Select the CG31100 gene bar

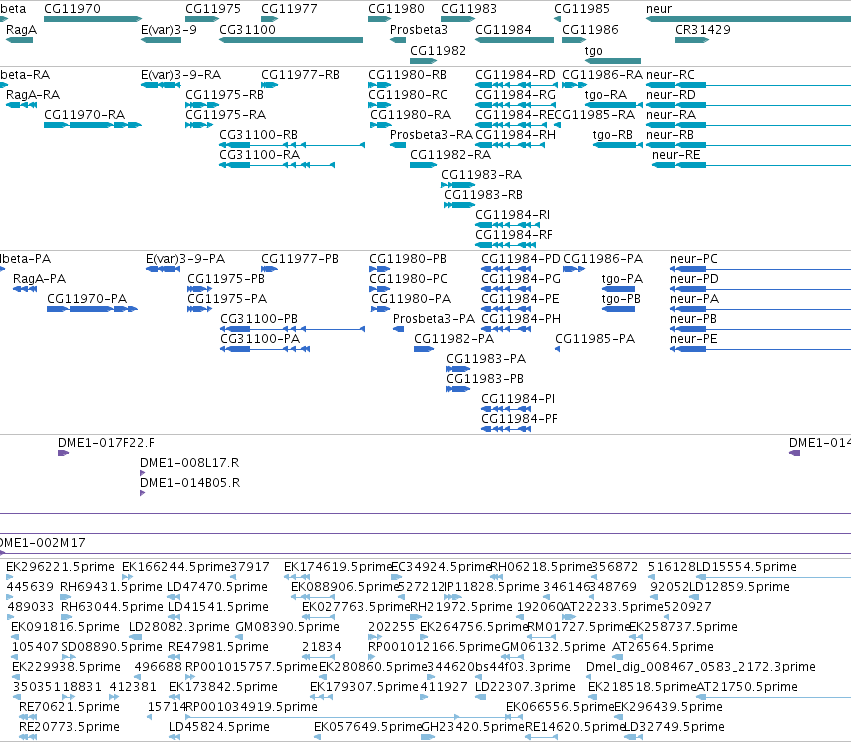pos(291,40)
